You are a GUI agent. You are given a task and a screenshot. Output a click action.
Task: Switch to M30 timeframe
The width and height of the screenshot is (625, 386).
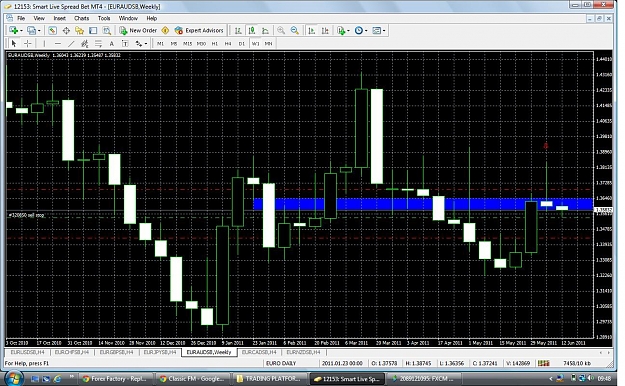pos(201,43)
